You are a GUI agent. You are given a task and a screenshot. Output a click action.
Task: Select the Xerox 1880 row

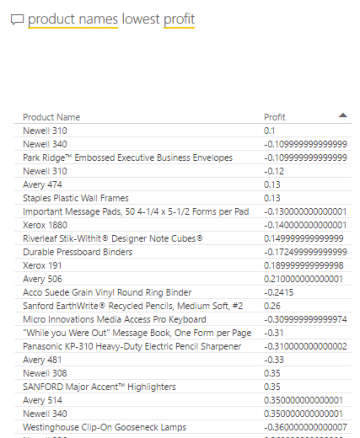point(183,225)
